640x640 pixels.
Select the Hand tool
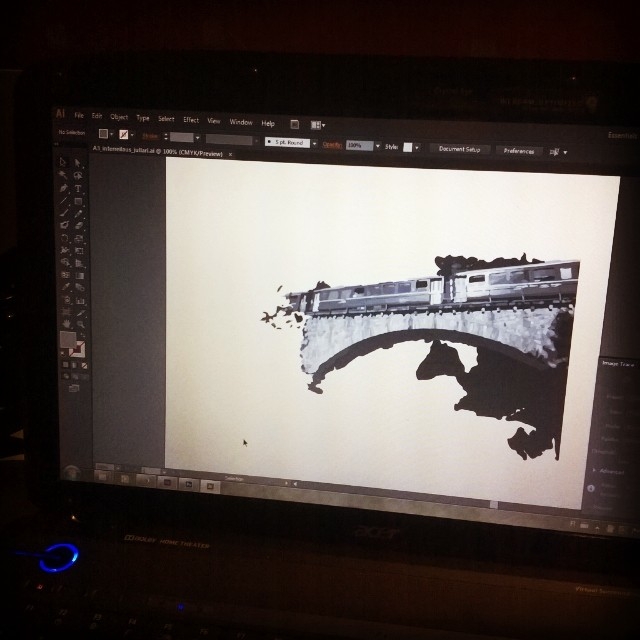tap(67, 324)
